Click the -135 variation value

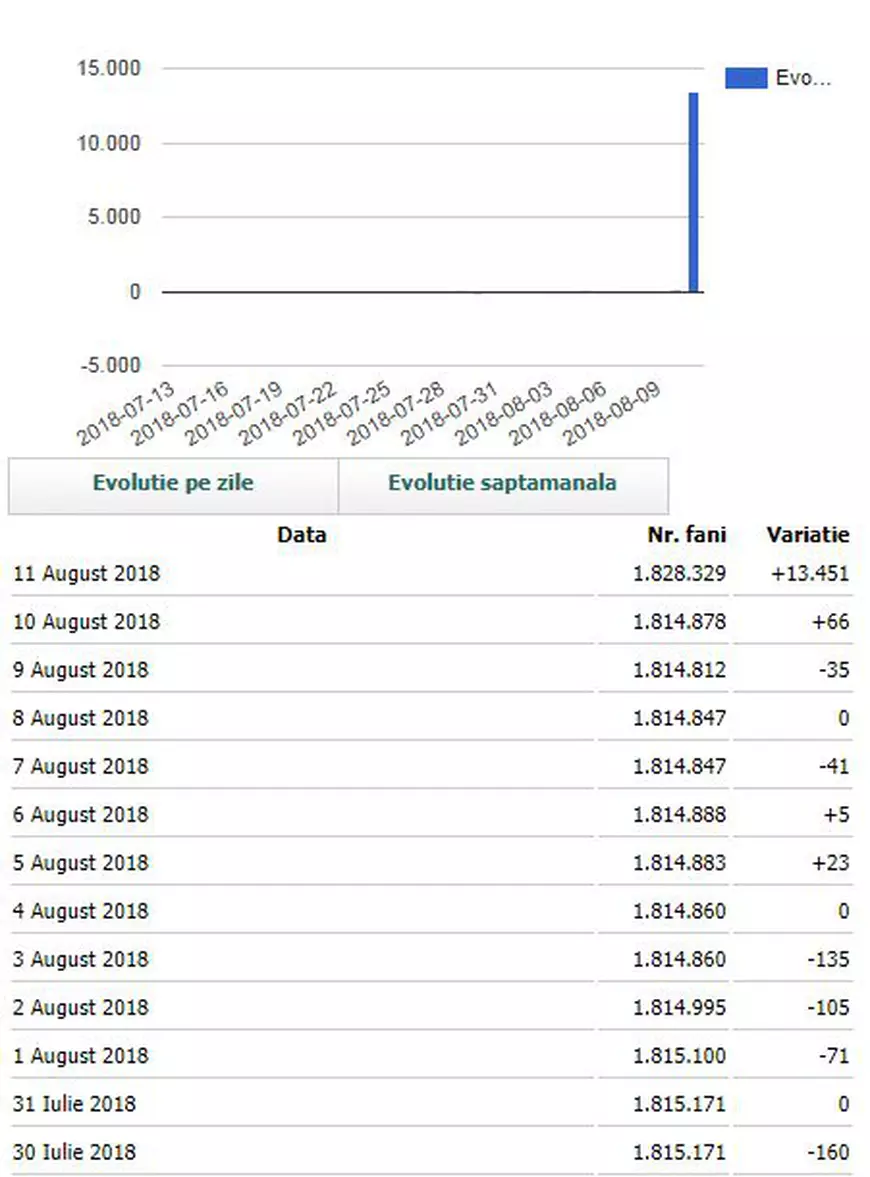pyautogui.click(x=829, y=960)
